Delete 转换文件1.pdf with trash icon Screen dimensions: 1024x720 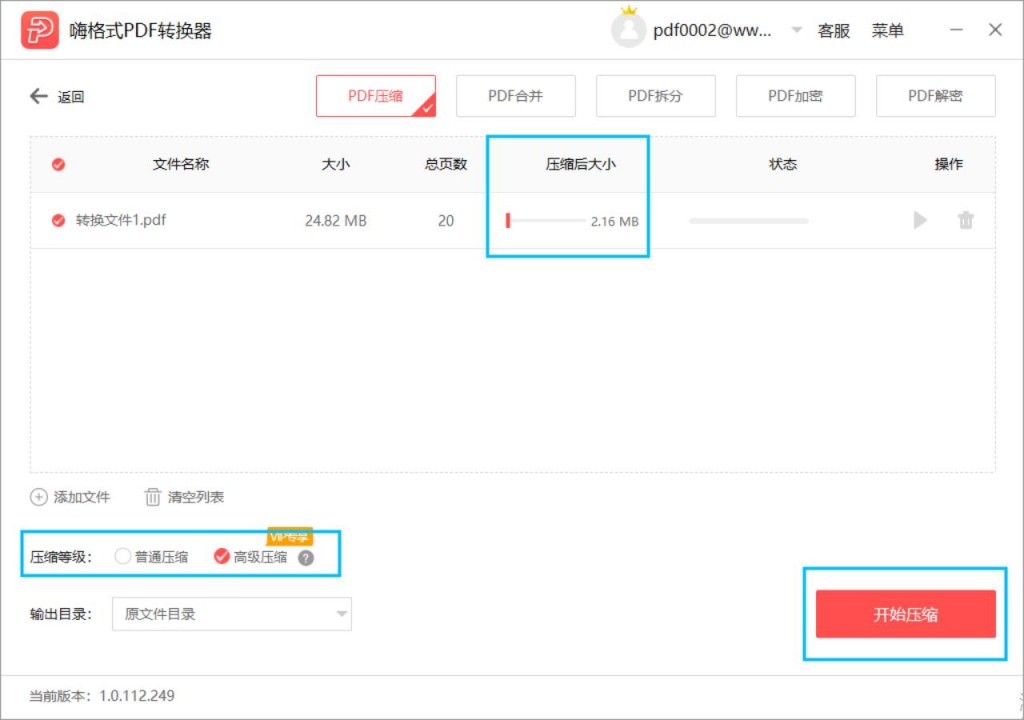point(965,220)
